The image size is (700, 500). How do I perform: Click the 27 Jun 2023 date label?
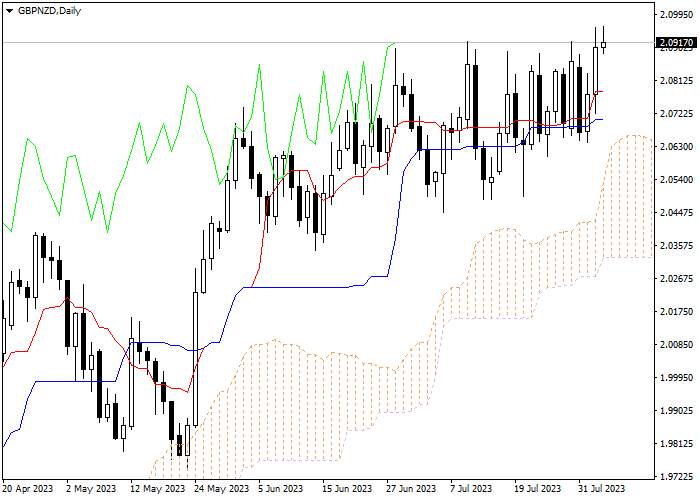coord(412,488)
